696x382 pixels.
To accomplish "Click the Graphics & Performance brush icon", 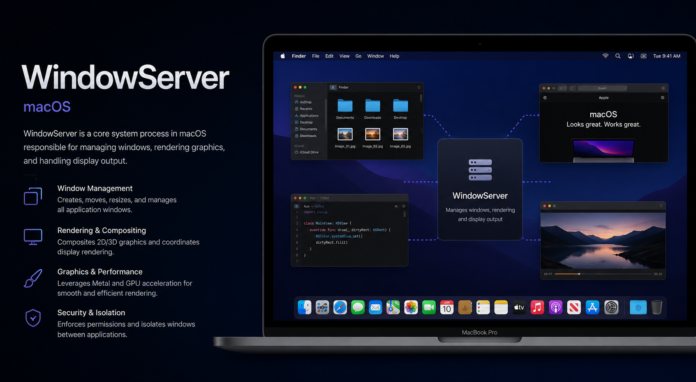I will click(33, 278).
